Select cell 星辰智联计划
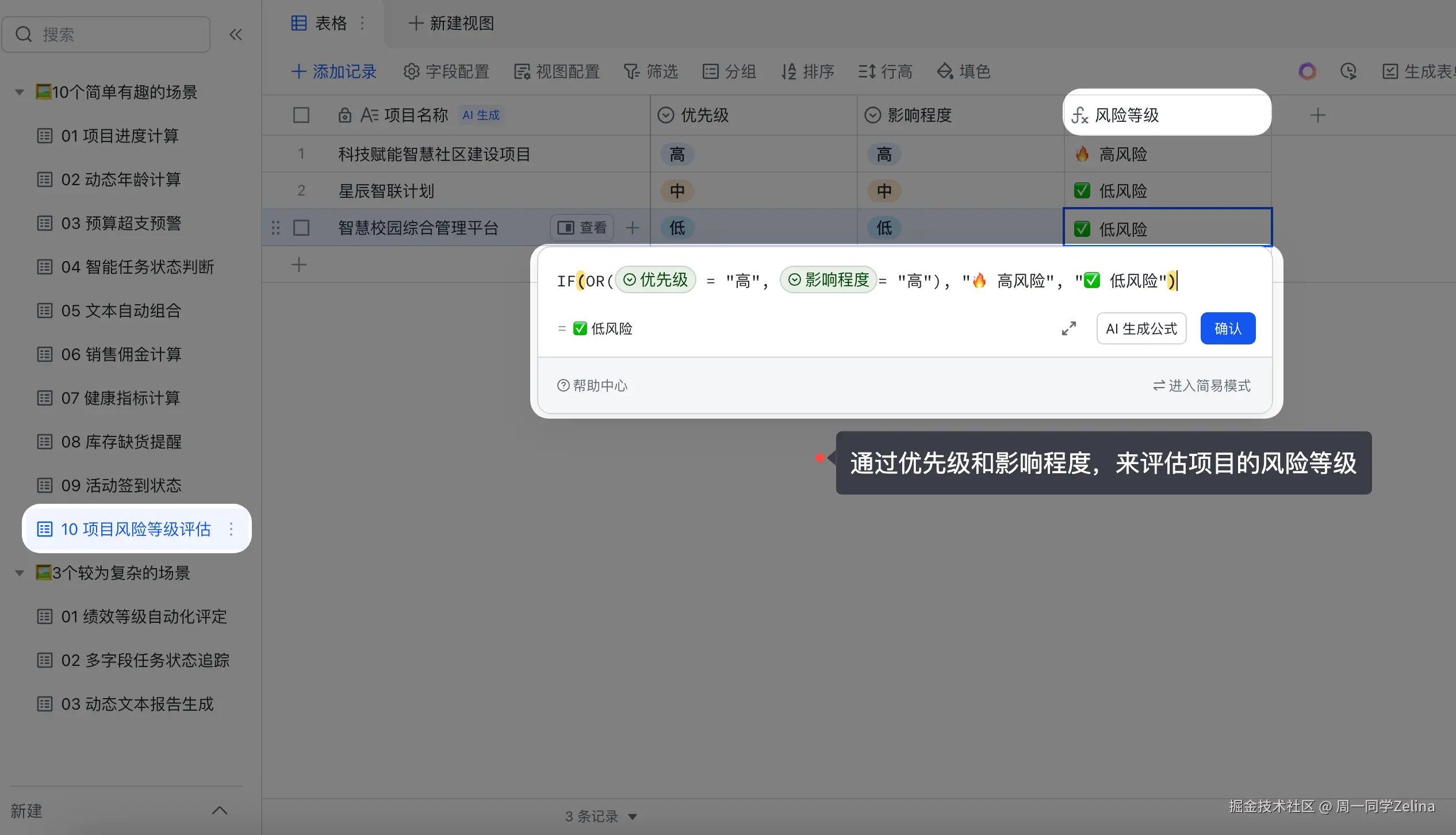This screenshot has height=835, width=1456. (x=386, y=191)
